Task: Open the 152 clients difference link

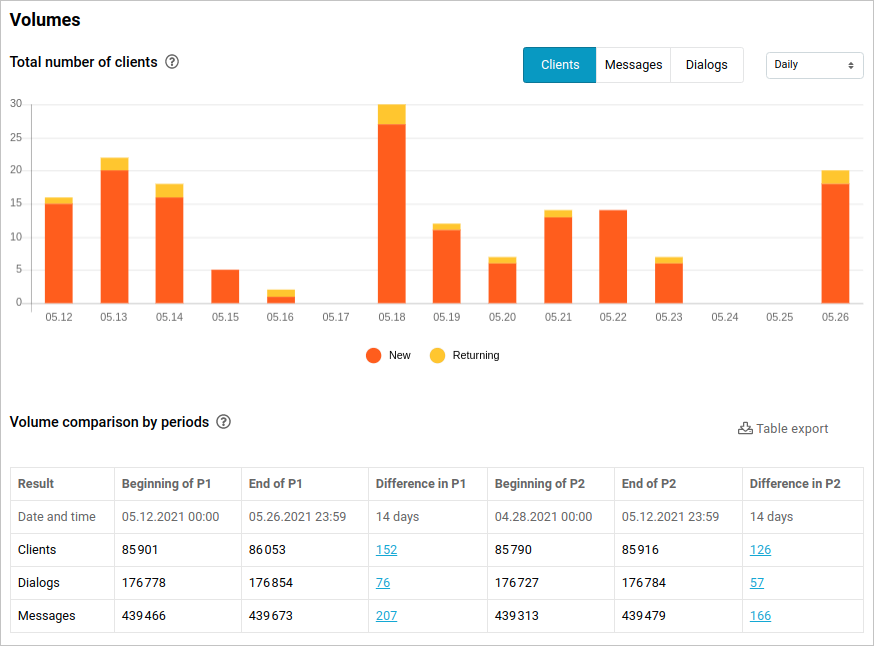Action: [386, 550]
